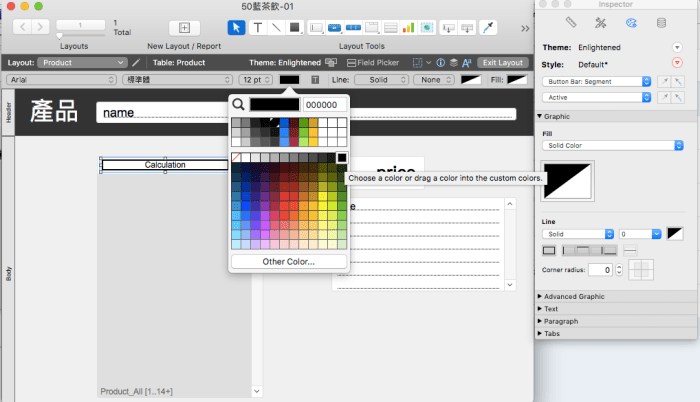The image size is (700, 402).
Task: Open the Product layout dropdown
Action: pos(81,62)
